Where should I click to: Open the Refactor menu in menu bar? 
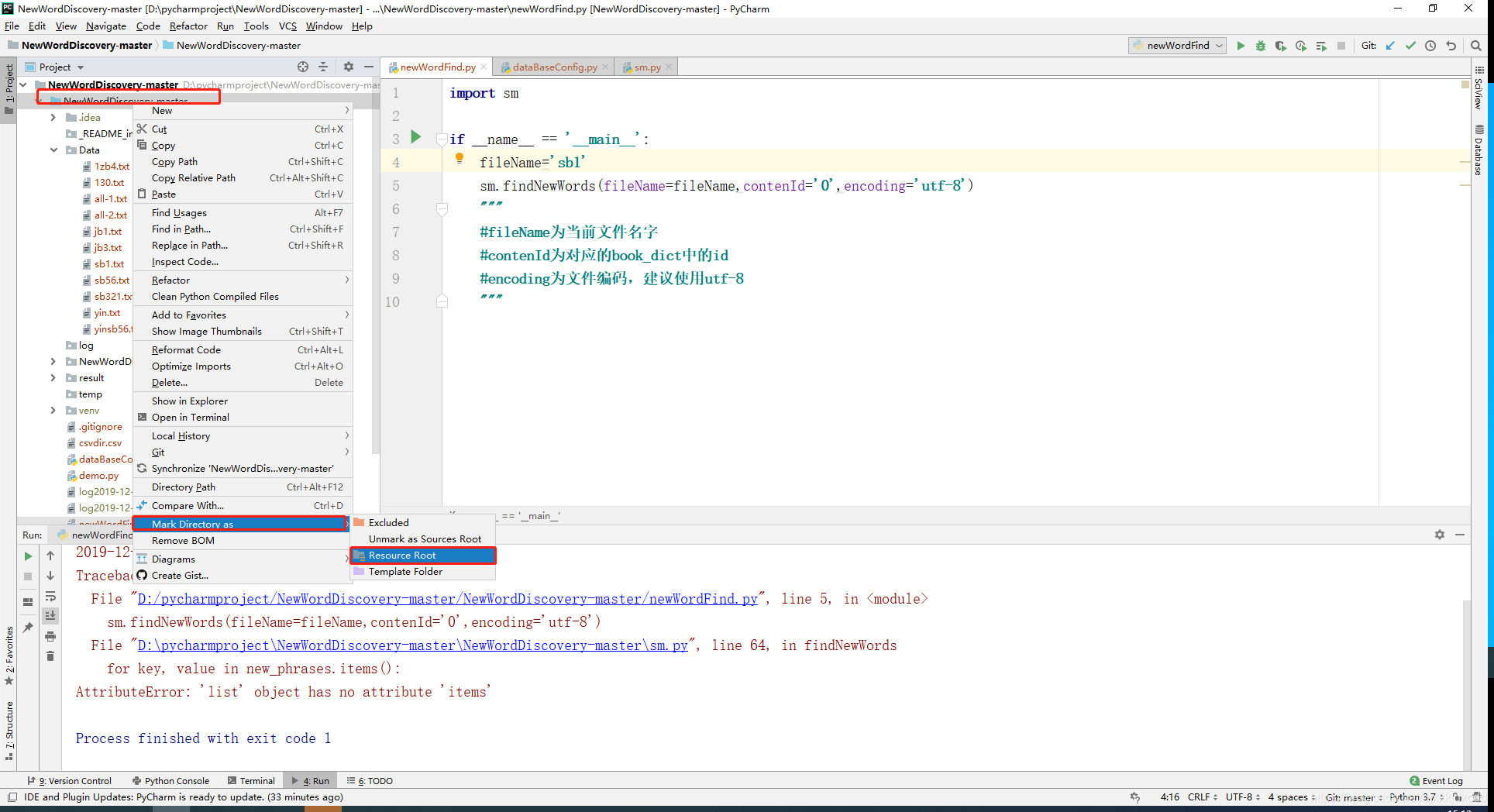188,26
